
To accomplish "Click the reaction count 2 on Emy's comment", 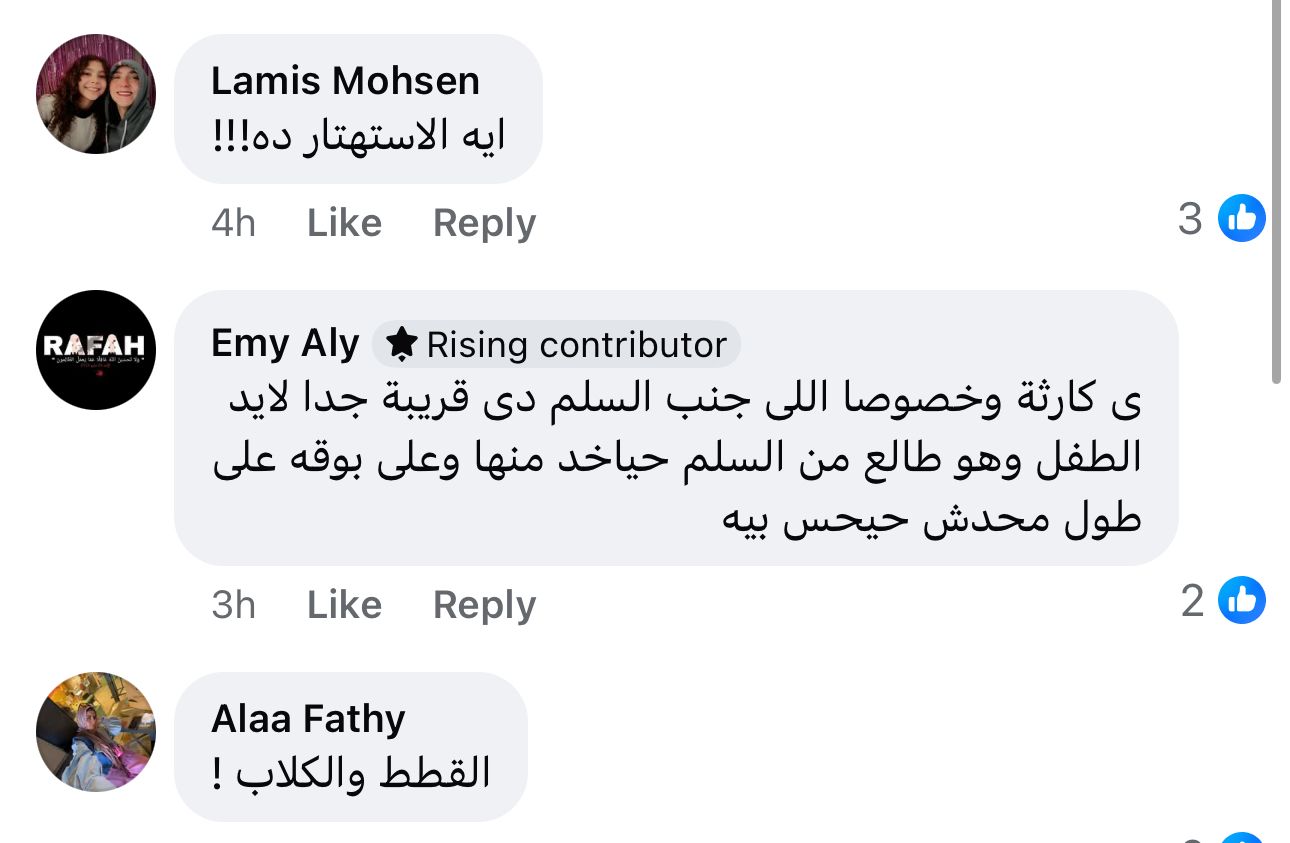I will (x=1192, y=601).
